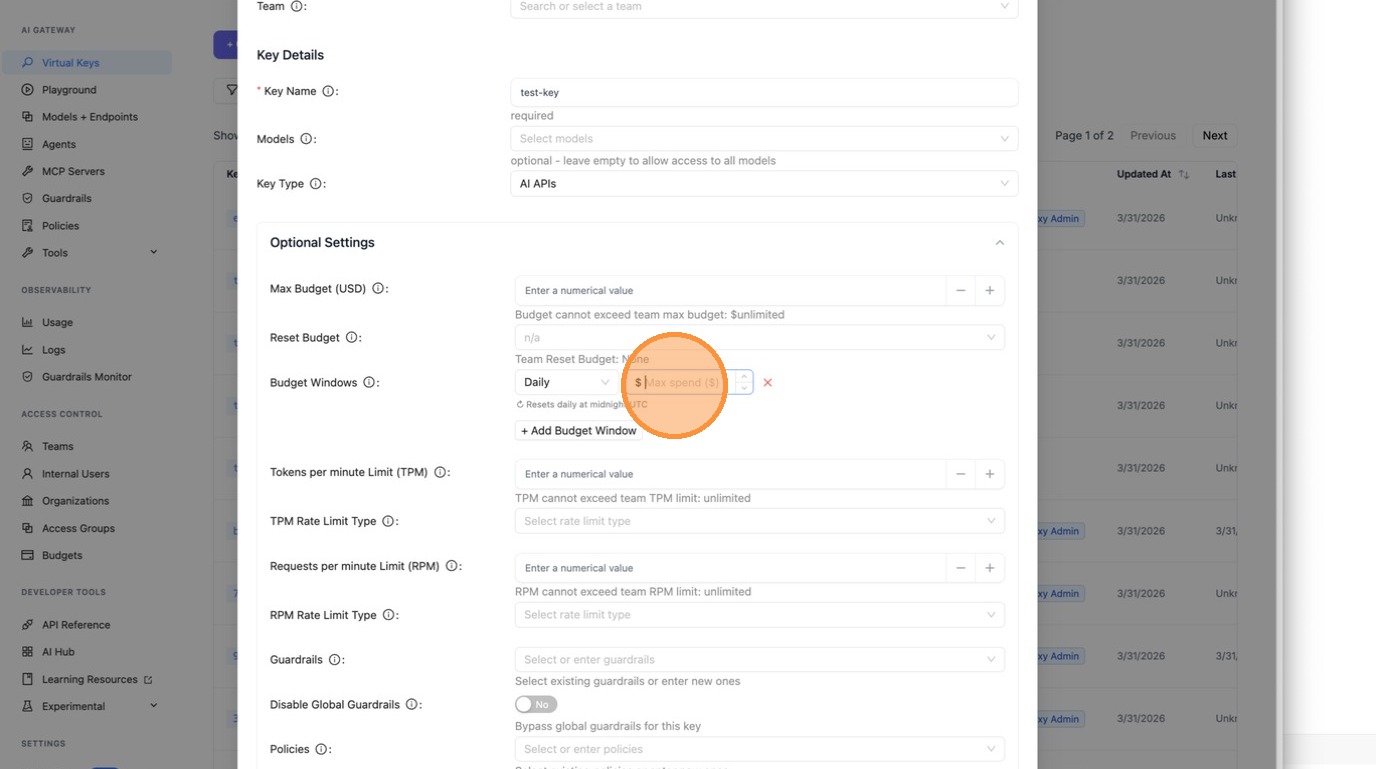Expand the Tools sidebar chevron

(153, 252)
